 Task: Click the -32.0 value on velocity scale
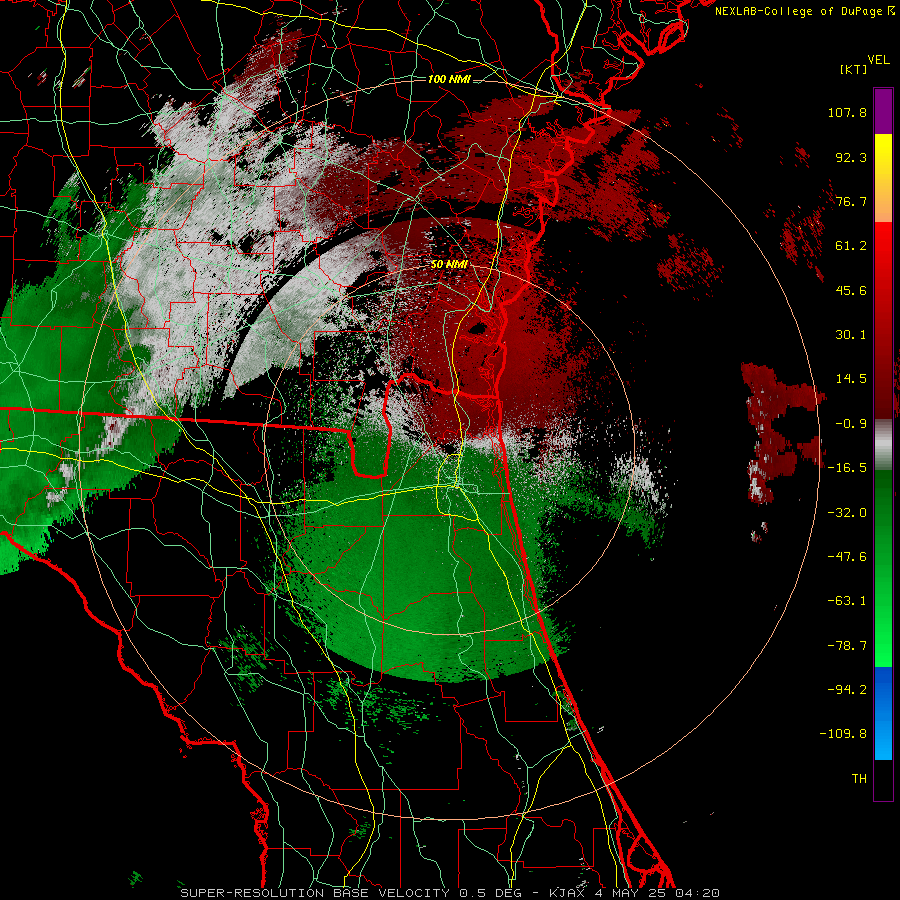click(x=847, y=513)
